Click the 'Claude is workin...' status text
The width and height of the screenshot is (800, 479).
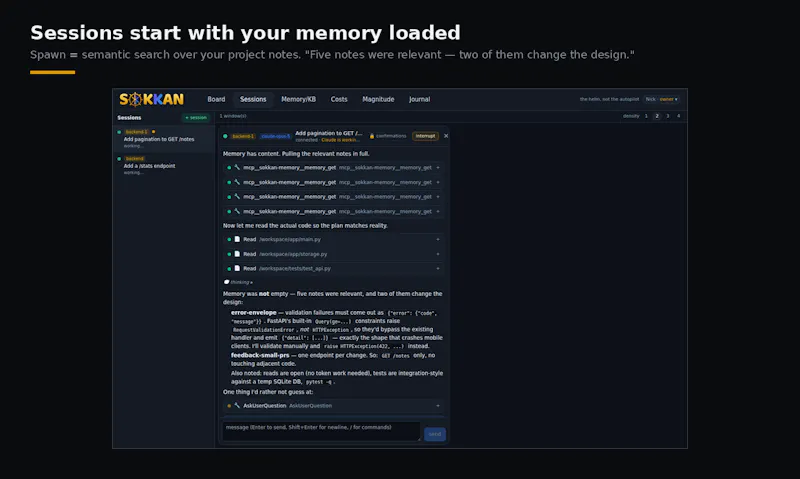(x=340, y=140)
